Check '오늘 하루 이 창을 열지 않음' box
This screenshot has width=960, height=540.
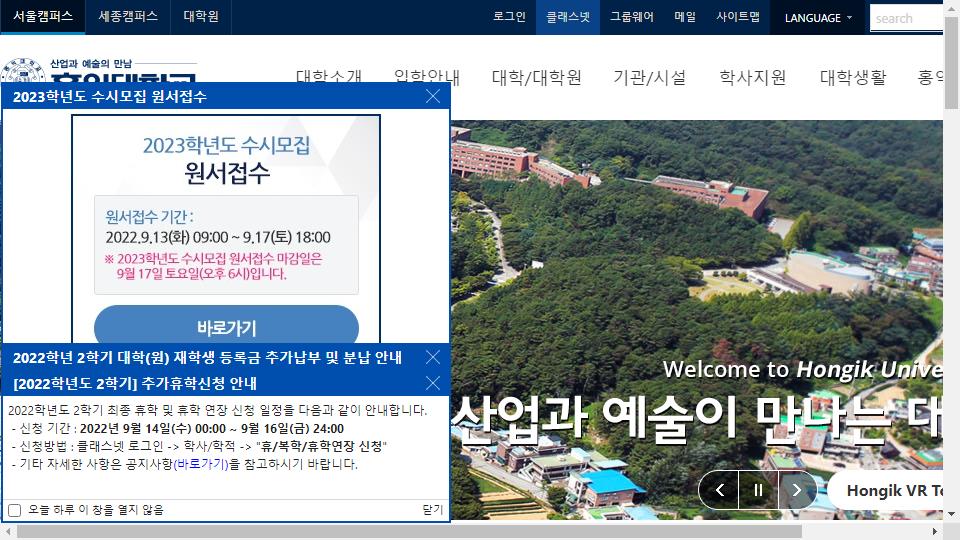coord(15,510)
